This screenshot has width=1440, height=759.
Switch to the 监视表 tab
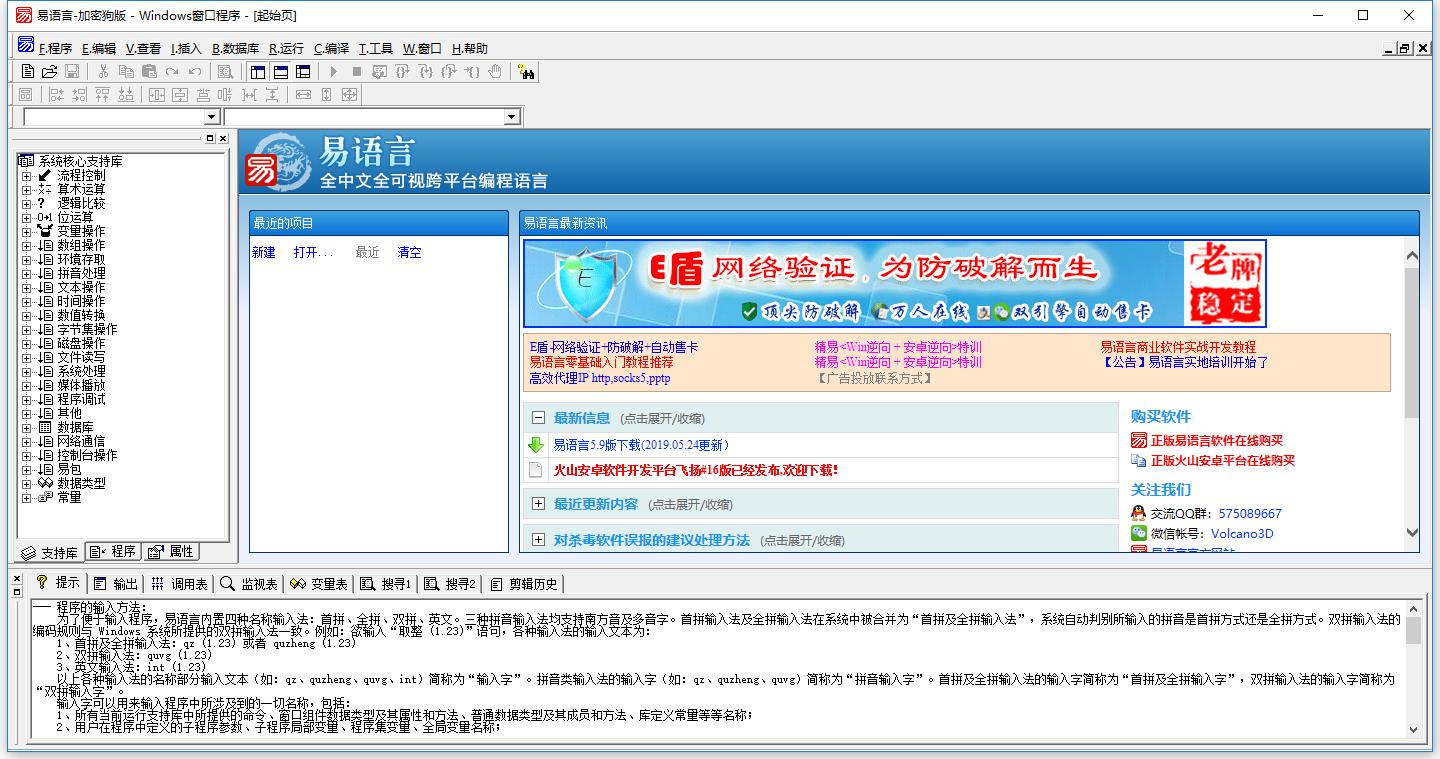click(x=249, y=583)
